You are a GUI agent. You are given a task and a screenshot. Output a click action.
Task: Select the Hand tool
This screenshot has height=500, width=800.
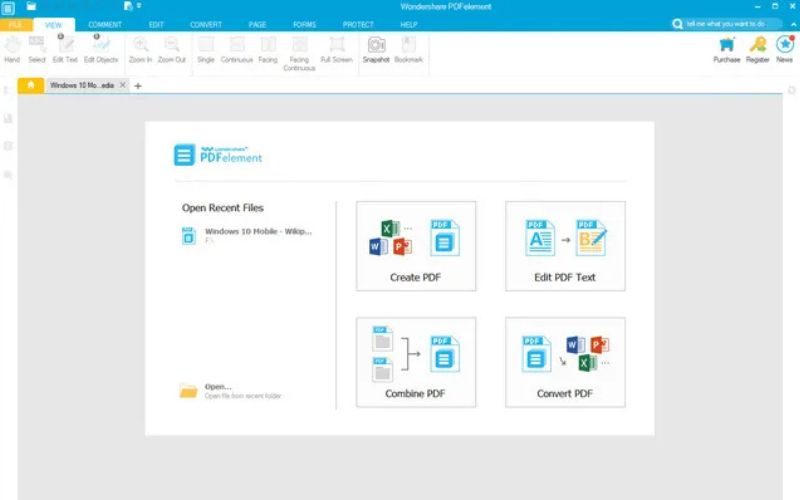click(12, 50)
